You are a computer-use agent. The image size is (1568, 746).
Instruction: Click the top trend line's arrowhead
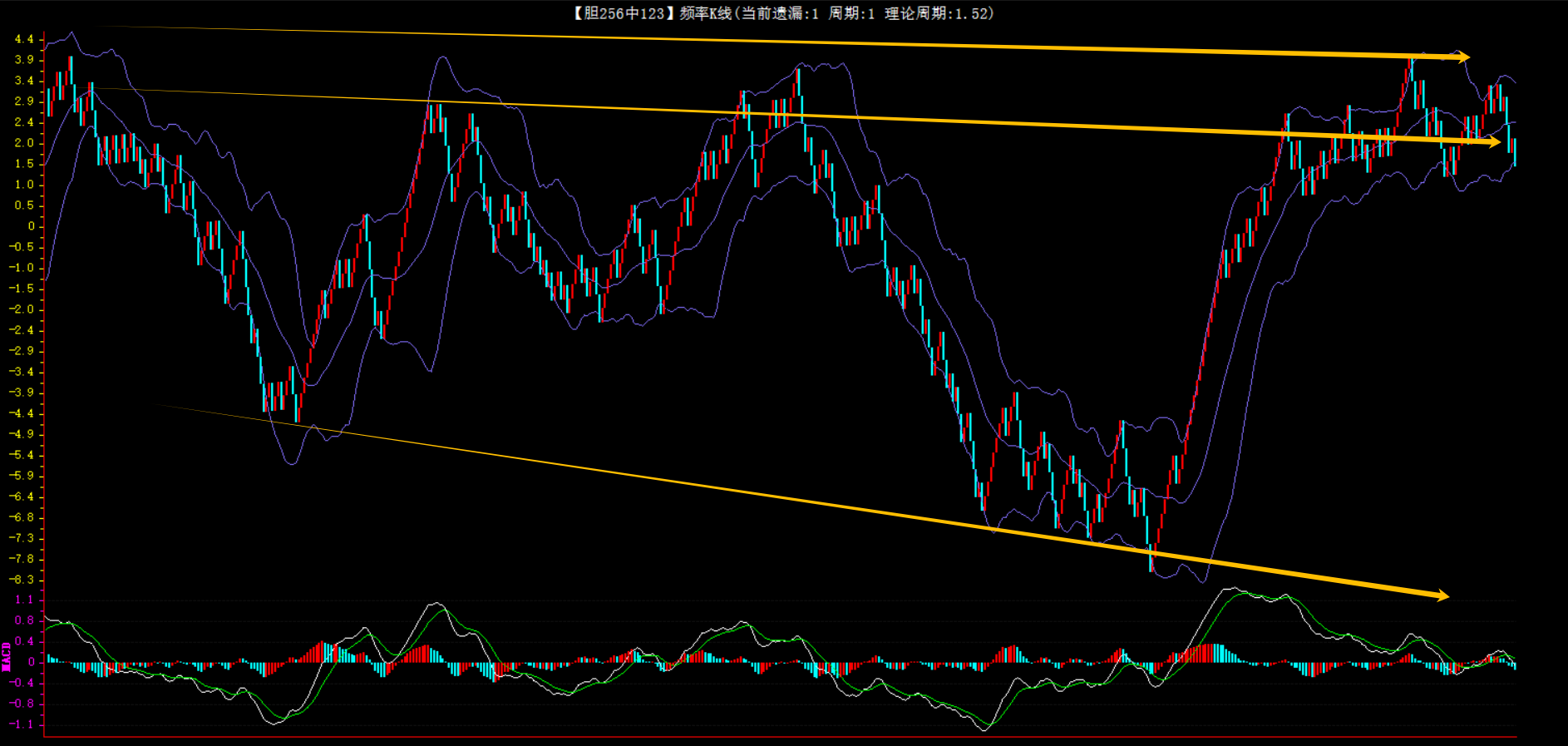[1462, 57]
